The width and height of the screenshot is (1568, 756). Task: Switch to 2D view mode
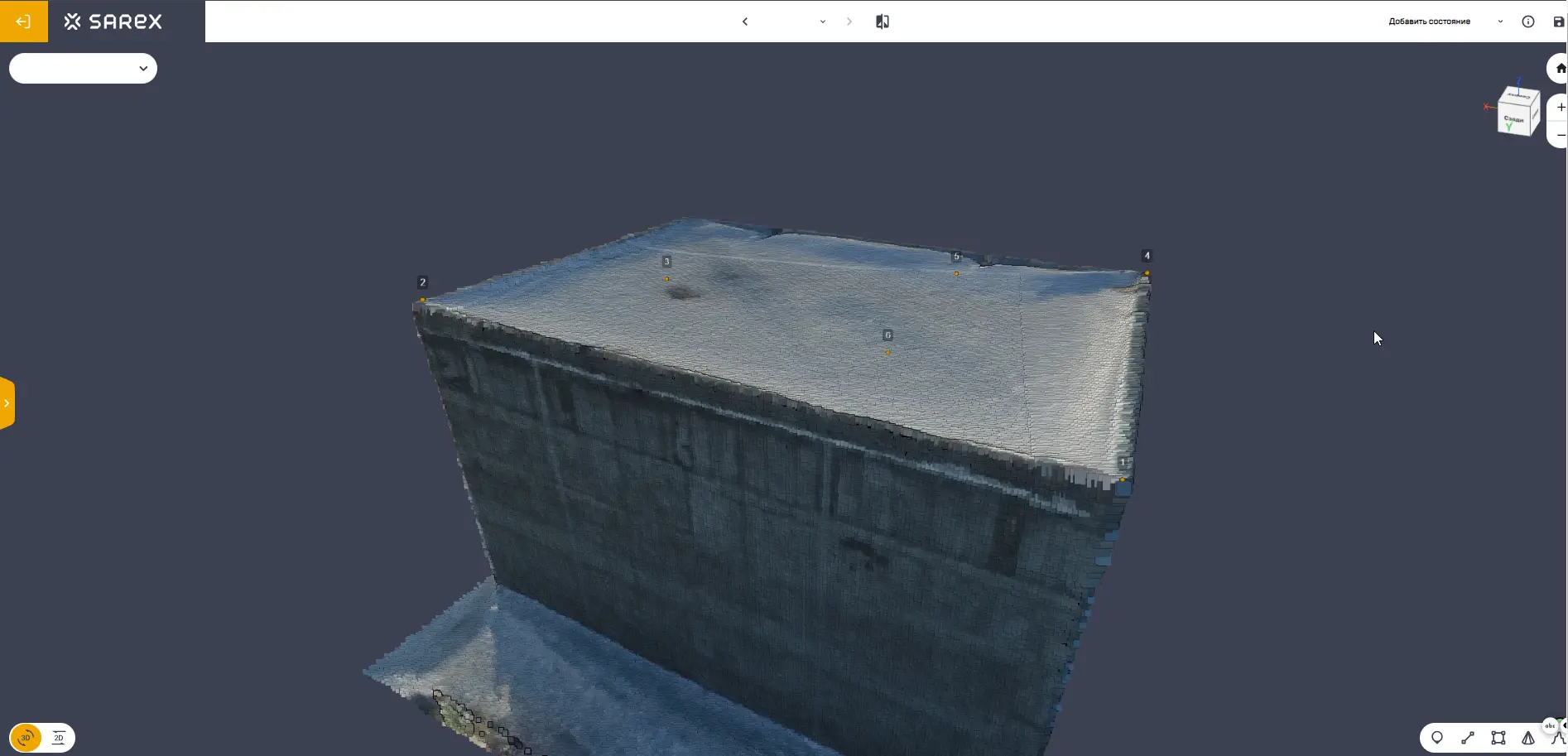59,738
